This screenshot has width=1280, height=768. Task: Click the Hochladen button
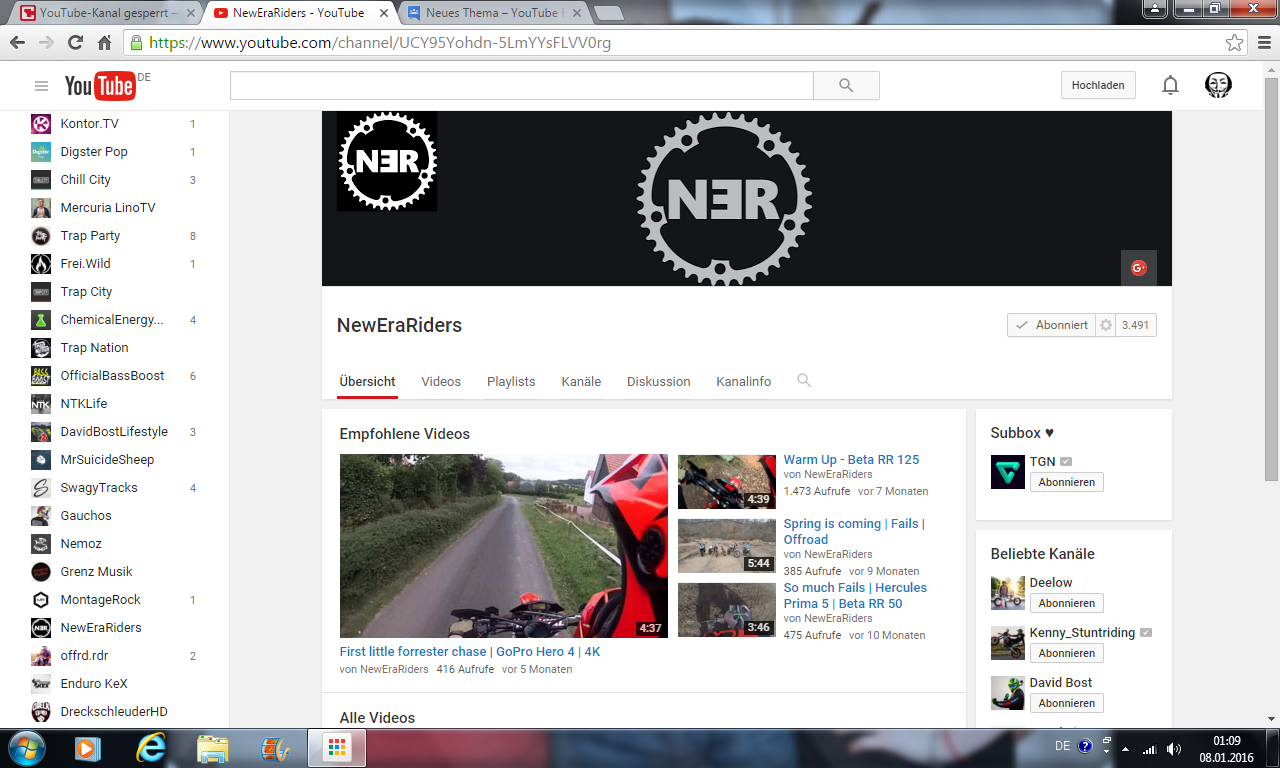[1098, 85]
